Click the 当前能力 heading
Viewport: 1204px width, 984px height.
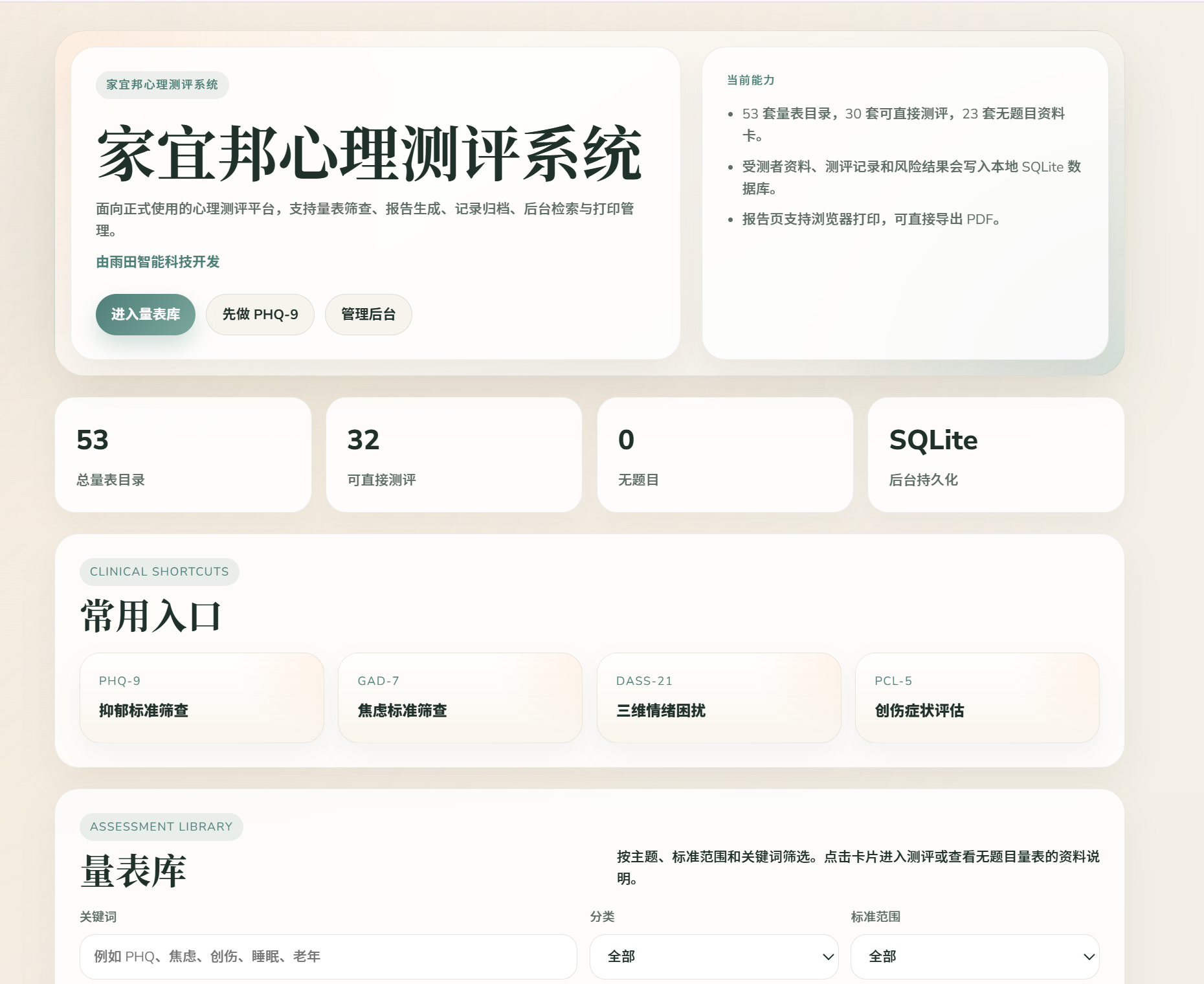(x=750, y=80)
